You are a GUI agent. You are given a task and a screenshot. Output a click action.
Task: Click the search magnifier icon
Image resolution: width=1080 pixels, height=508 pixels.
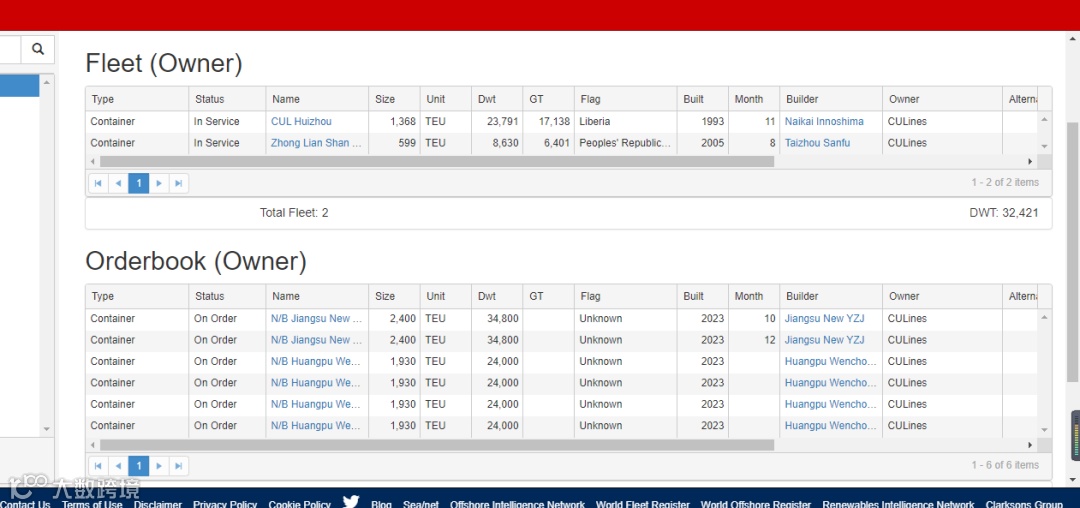tap(38, 49)
